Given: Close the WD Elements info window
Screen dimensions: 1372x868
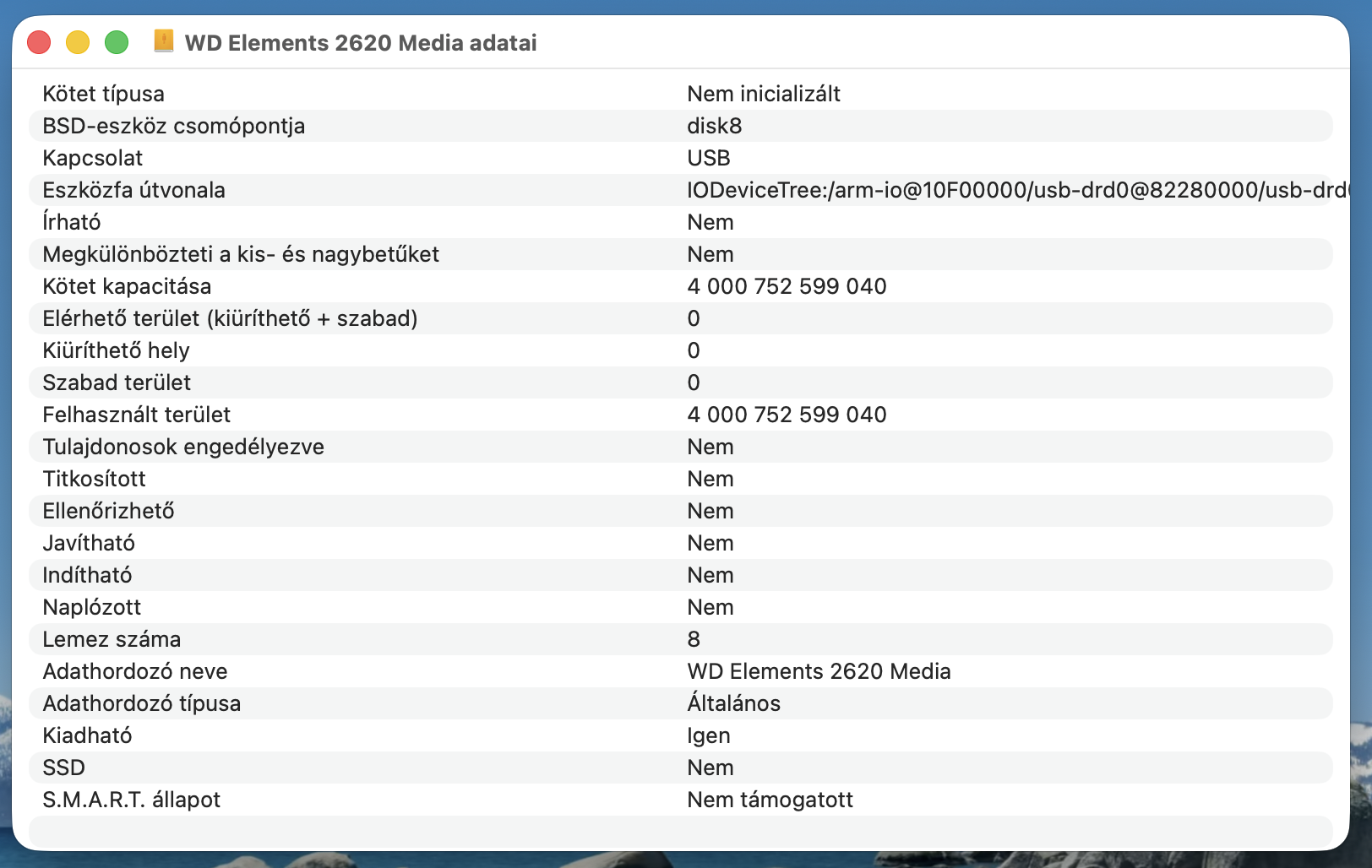Looking at the screenshot, I should [39, 42].
